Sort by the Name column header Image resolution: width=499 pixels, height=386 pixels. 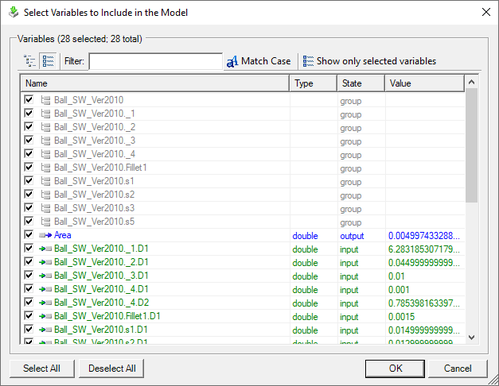click(x=155, y=83)
